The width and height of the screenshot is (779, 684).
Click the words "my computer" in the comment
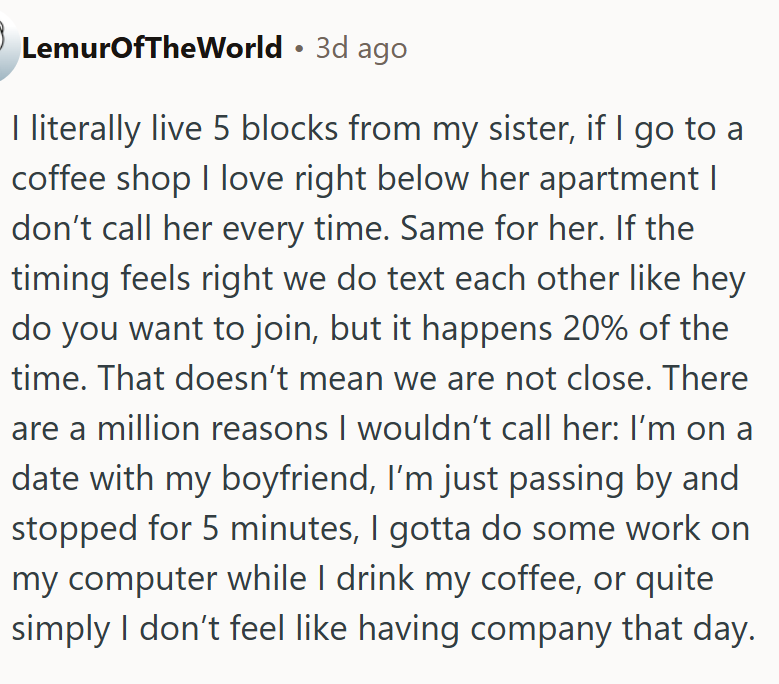click(x=114, y=579)
